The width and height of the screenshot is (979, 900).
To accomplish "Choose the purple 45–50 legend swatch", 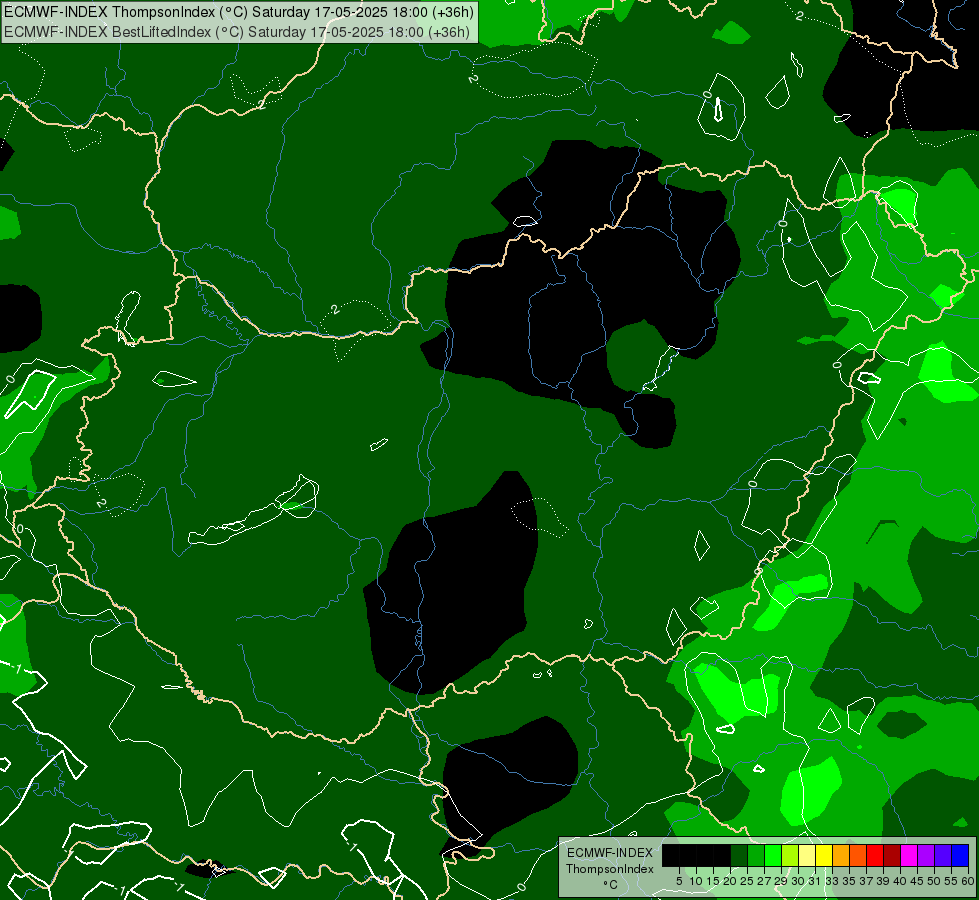I will coord(926,855).
